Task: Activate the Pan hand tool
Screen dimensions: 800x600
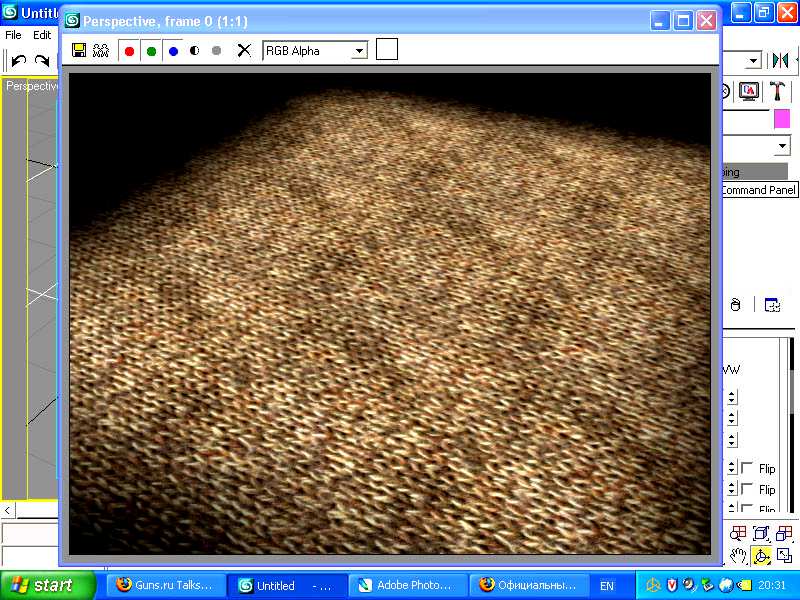Action: (x=737, y=556)
